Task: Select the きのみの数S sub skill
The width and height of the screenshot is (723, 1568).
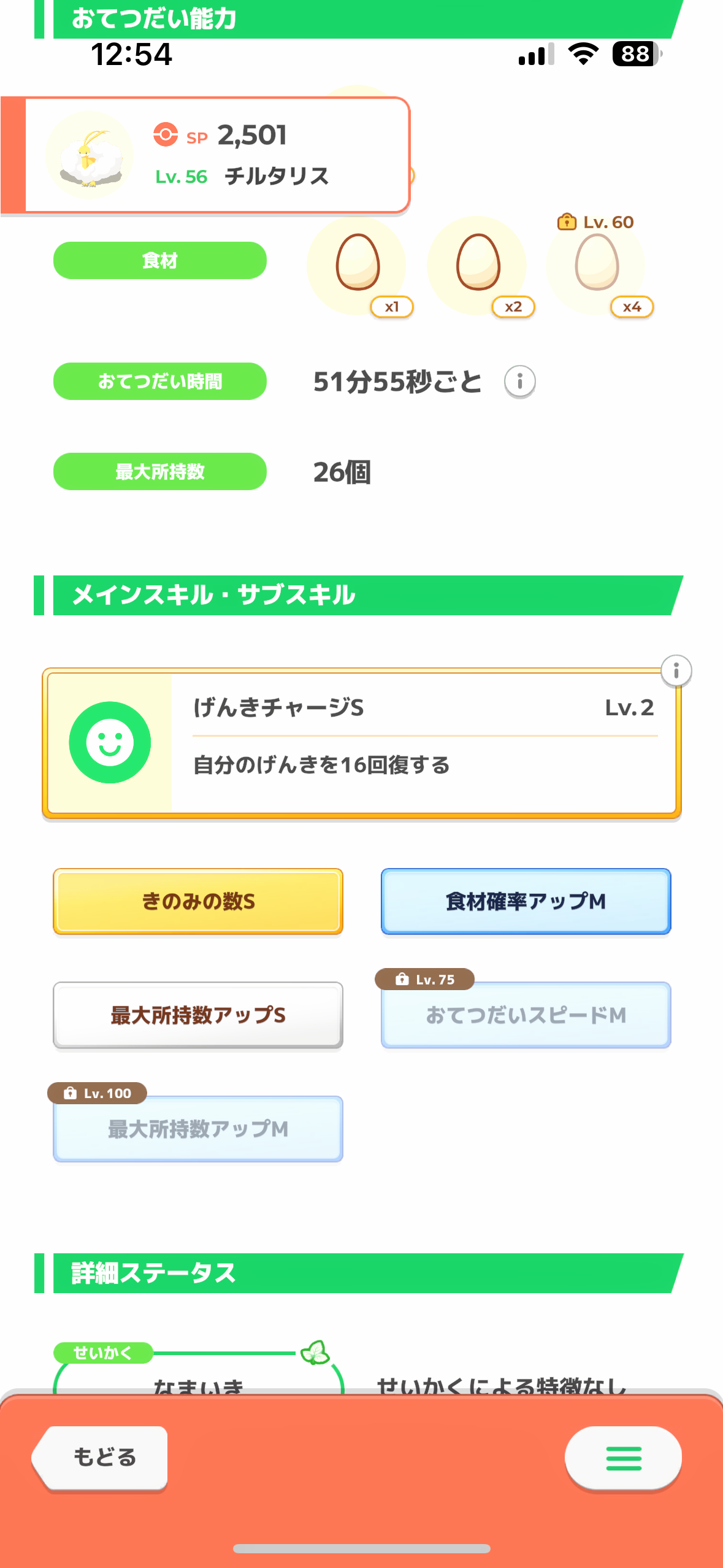Action: pyautogui.click(x=198, y=901)
